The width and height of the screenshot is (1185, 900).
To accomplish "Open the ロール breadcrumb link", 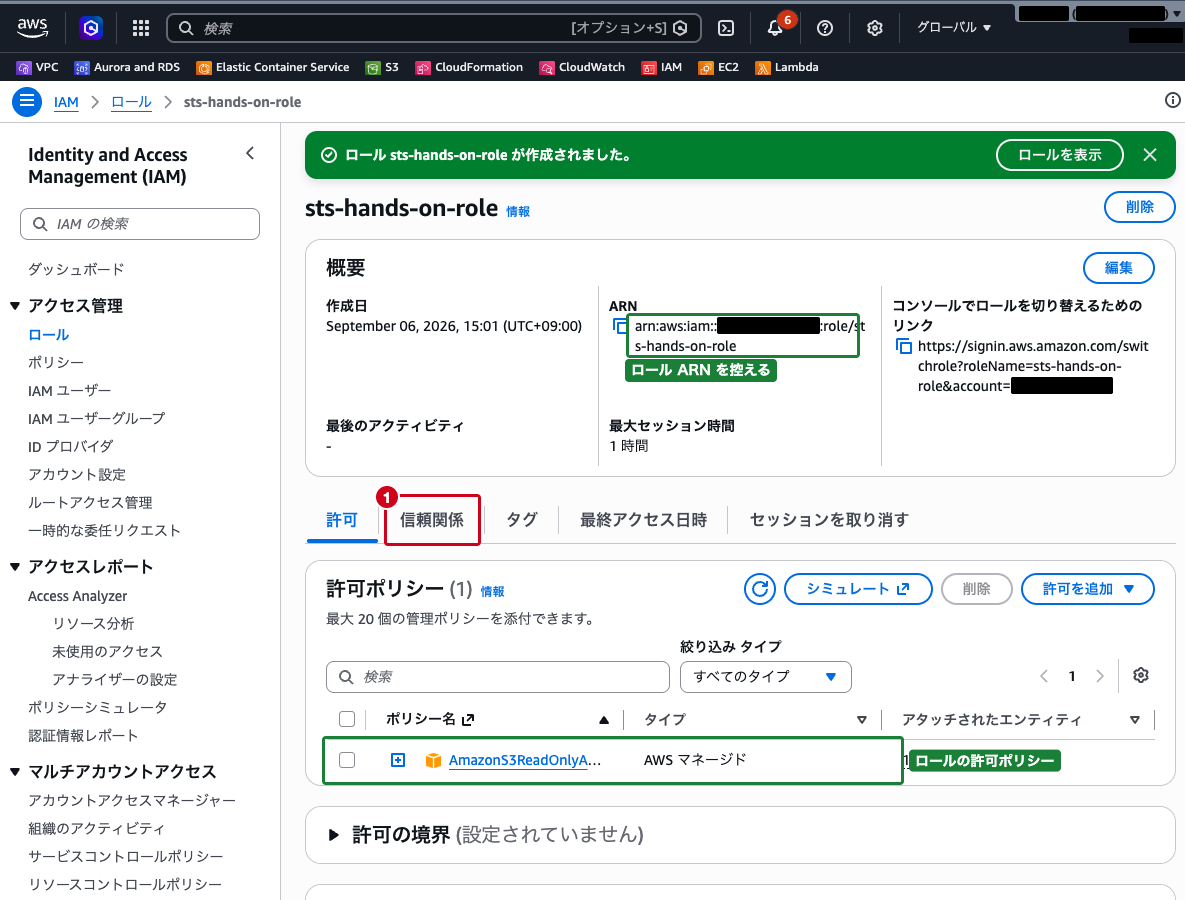I will tap(131, 102).
